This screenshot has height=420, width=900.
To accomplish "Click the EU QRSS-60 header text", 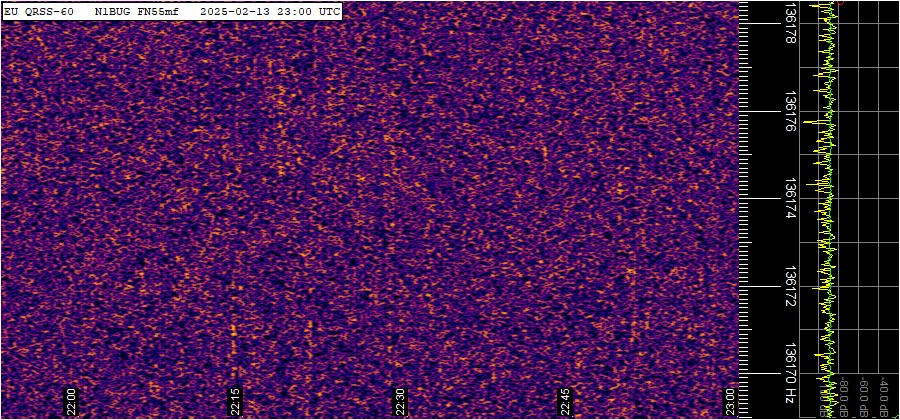I will pos(39,11).
